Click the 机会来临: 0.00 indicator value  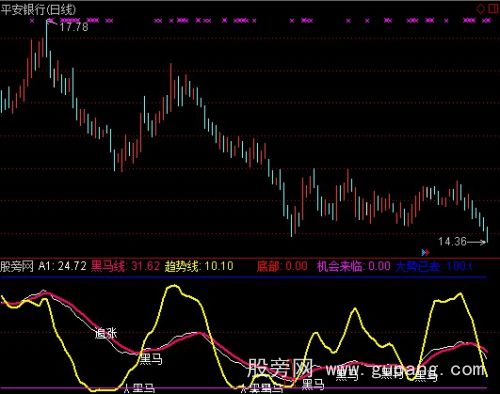pyautogui.click(x=354, y=266)
